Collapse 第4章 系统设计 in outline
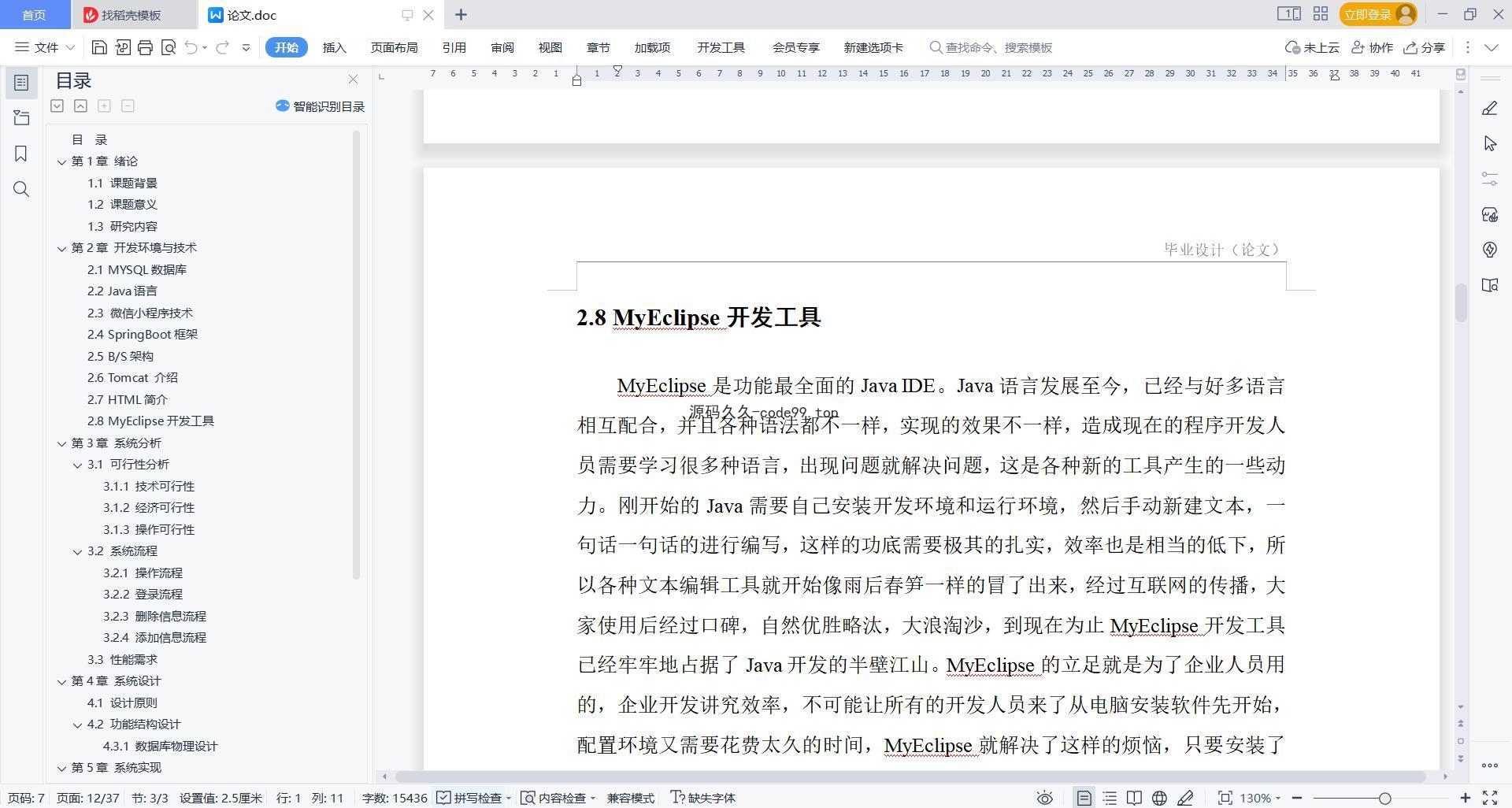Image resolution: width=1512 pixels, height=808 pixels. [x=61, y=681]
